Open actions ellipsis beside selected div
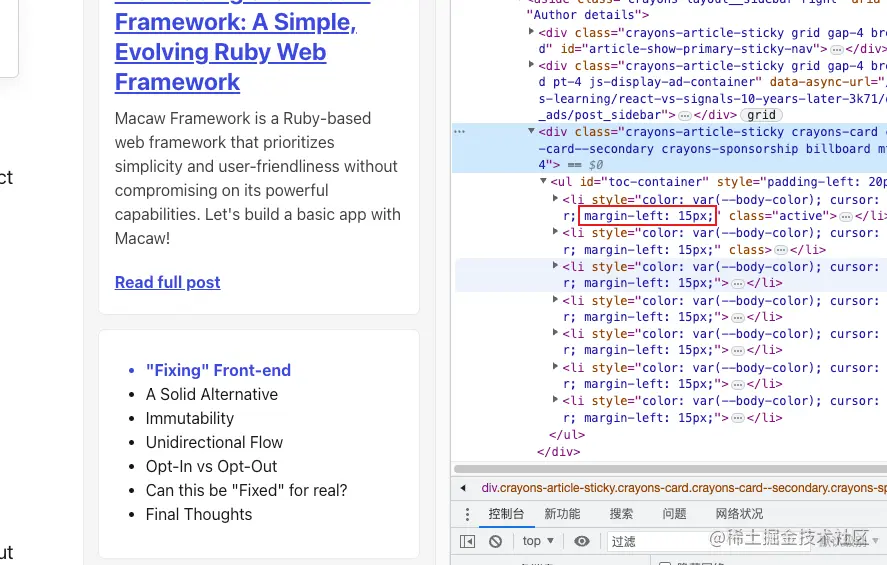This screenshot has width=887, height=565. point(459,132)
